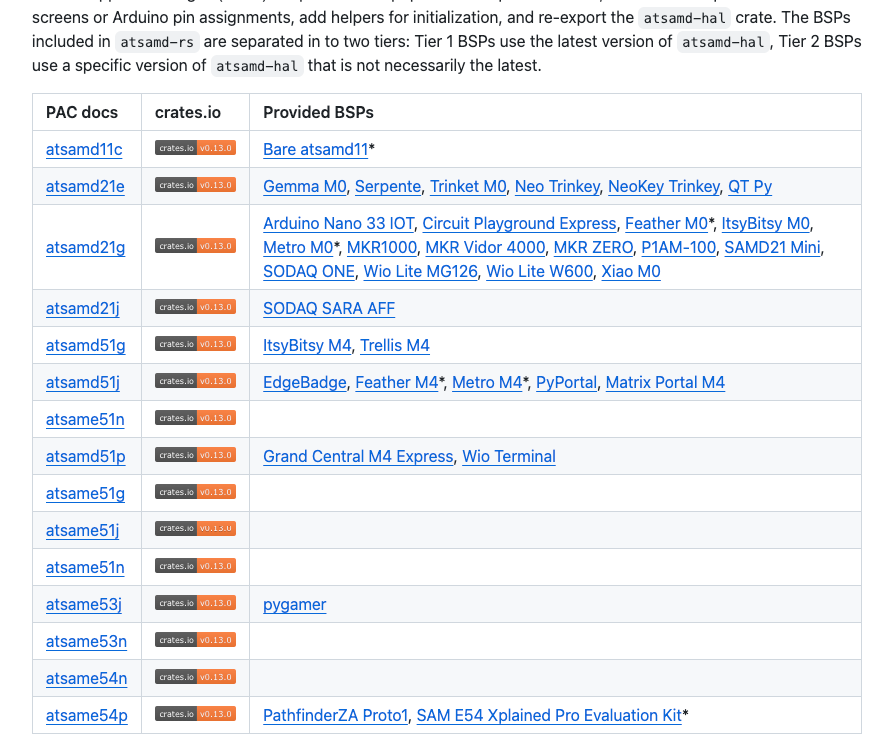The image size is (893, 746).
Task: Open the atsamd21g PAC docs link
Action: pos(85,247)
